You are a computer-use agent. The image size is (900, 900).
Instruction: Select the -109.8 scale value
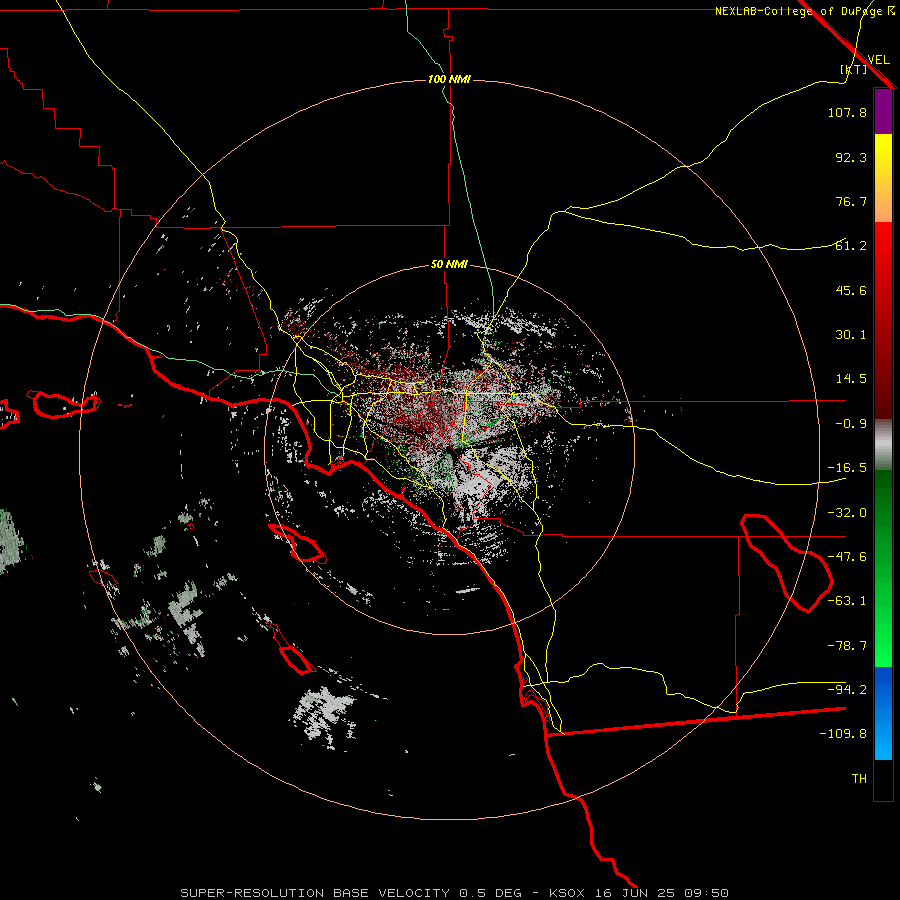(x=843, y=734)
